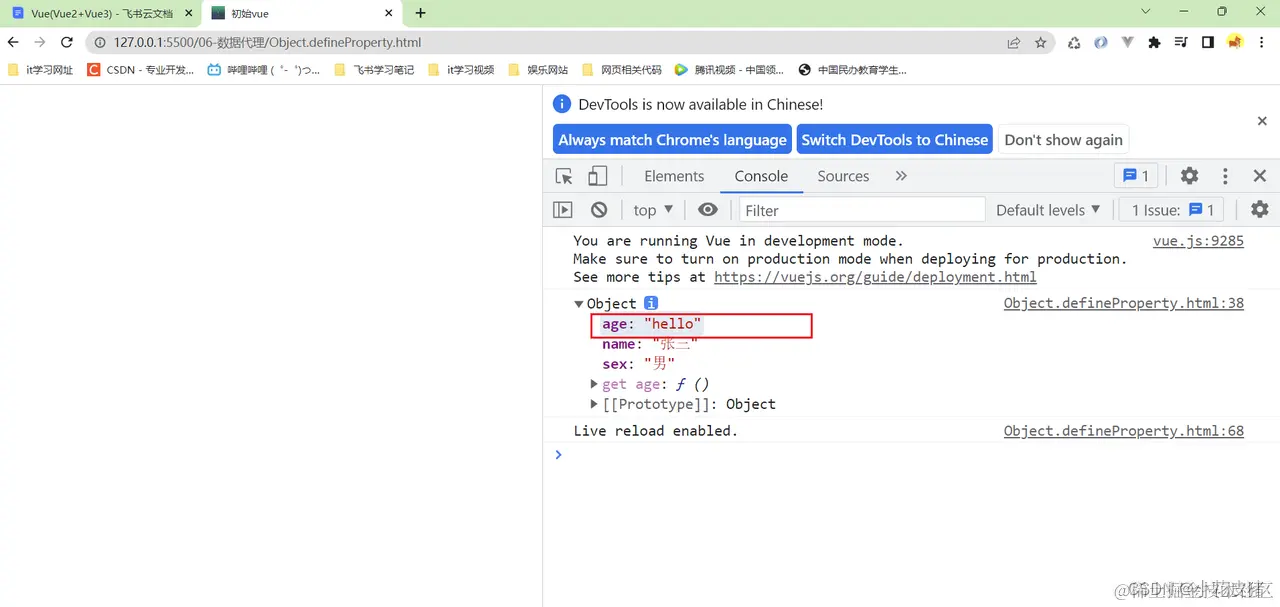The width and height of the screenshot is (1280, 607).
Task: Select the 初始vue browser tab
Action: tap(301, 14)
